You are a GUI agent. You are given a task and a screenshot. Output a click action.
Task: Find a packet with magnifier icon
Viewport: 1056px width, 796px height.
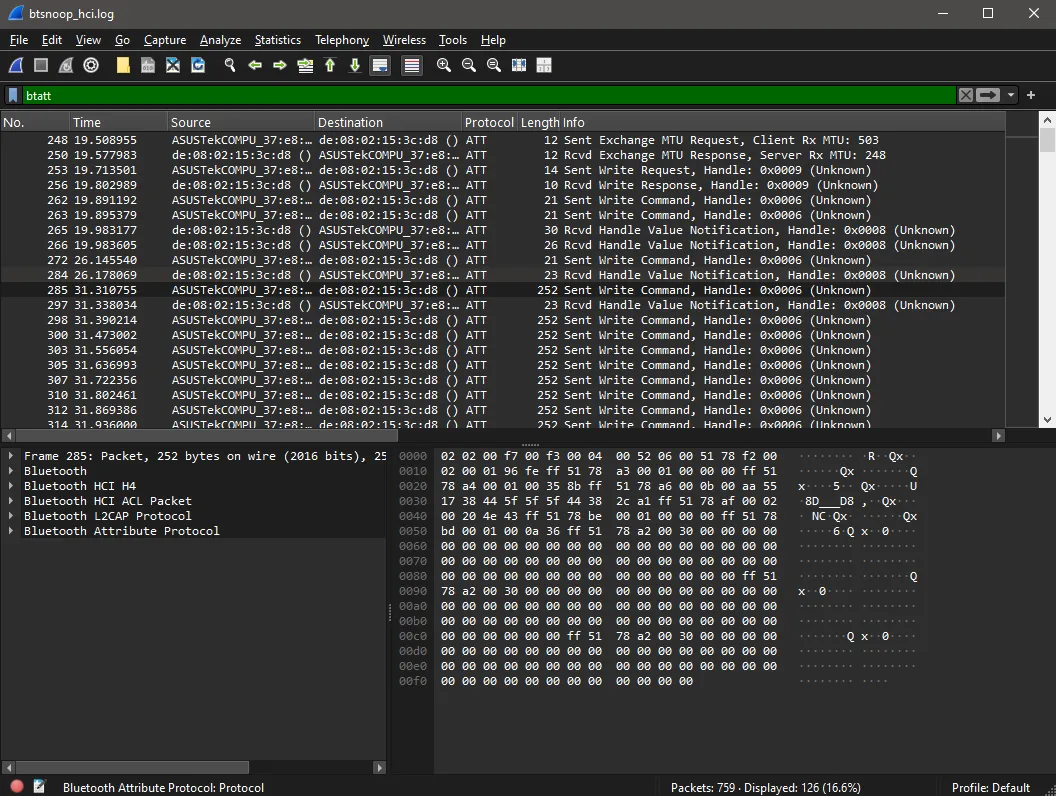point(230,65)
